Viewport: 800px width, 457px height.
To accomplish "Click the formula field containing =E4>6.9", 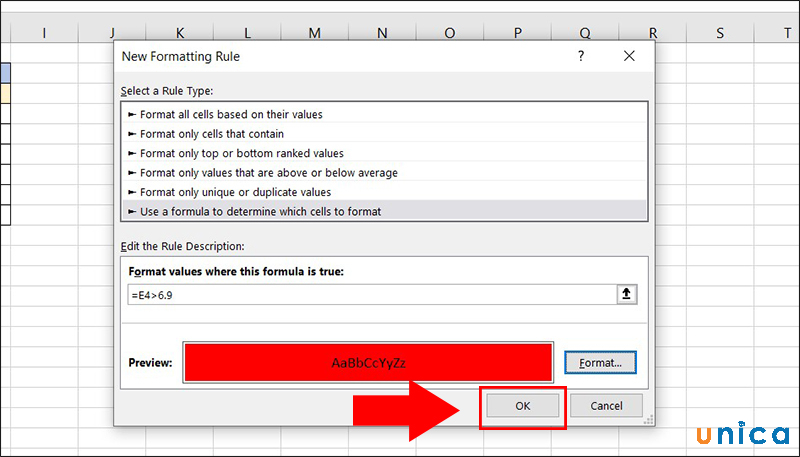I will point(372,295).
